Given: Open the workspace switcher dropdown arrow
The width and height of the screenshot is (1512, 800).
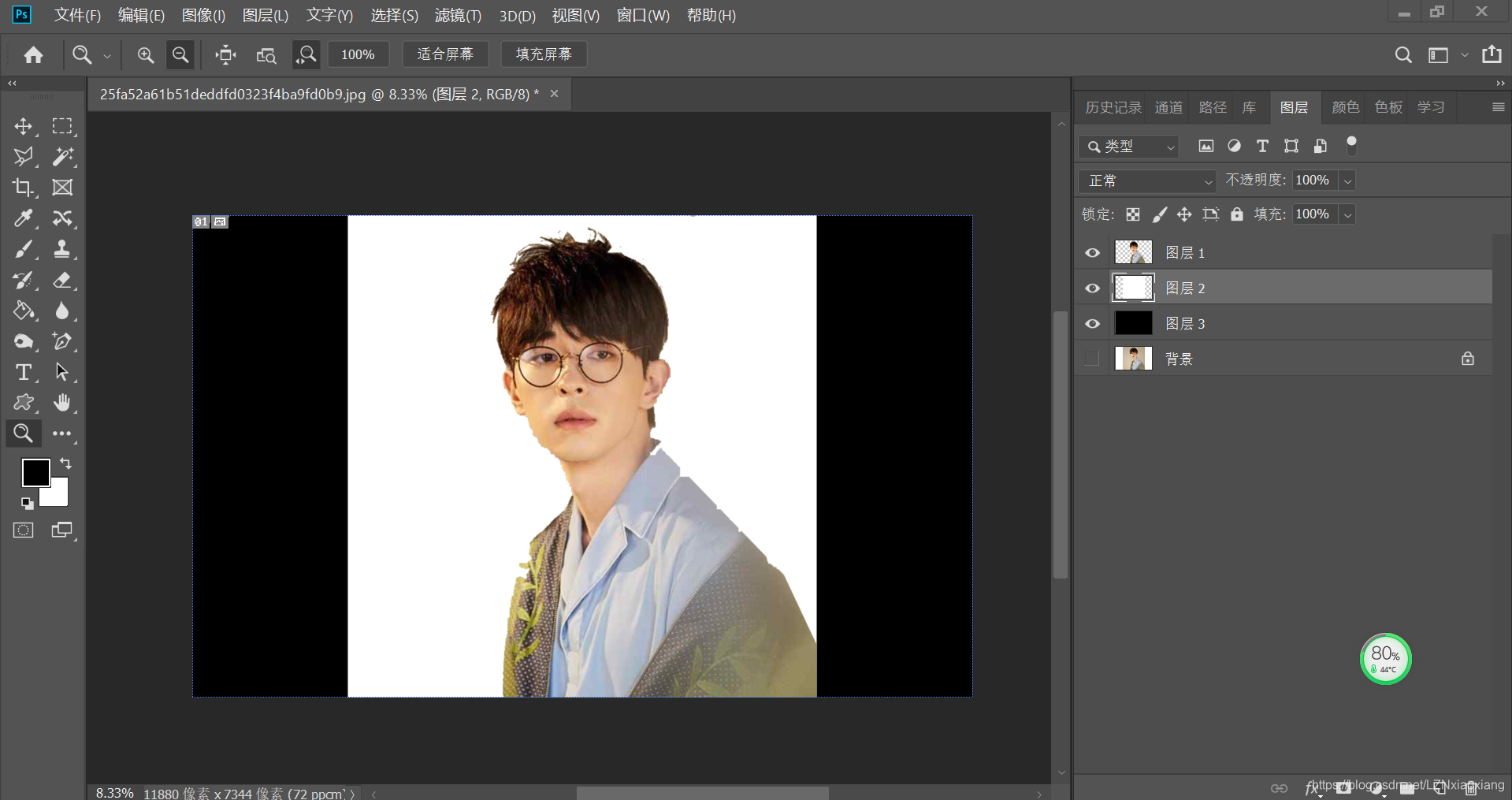Looking at the screenshot, I should 1465,55.
